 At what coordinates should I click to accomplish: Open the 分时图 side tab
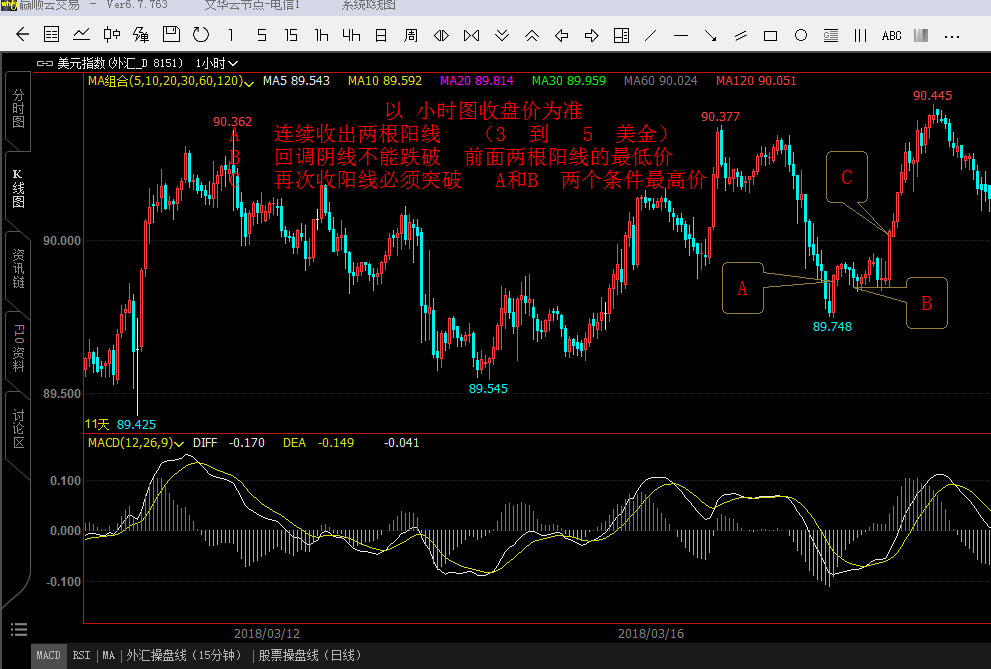[x=18, y=109]
